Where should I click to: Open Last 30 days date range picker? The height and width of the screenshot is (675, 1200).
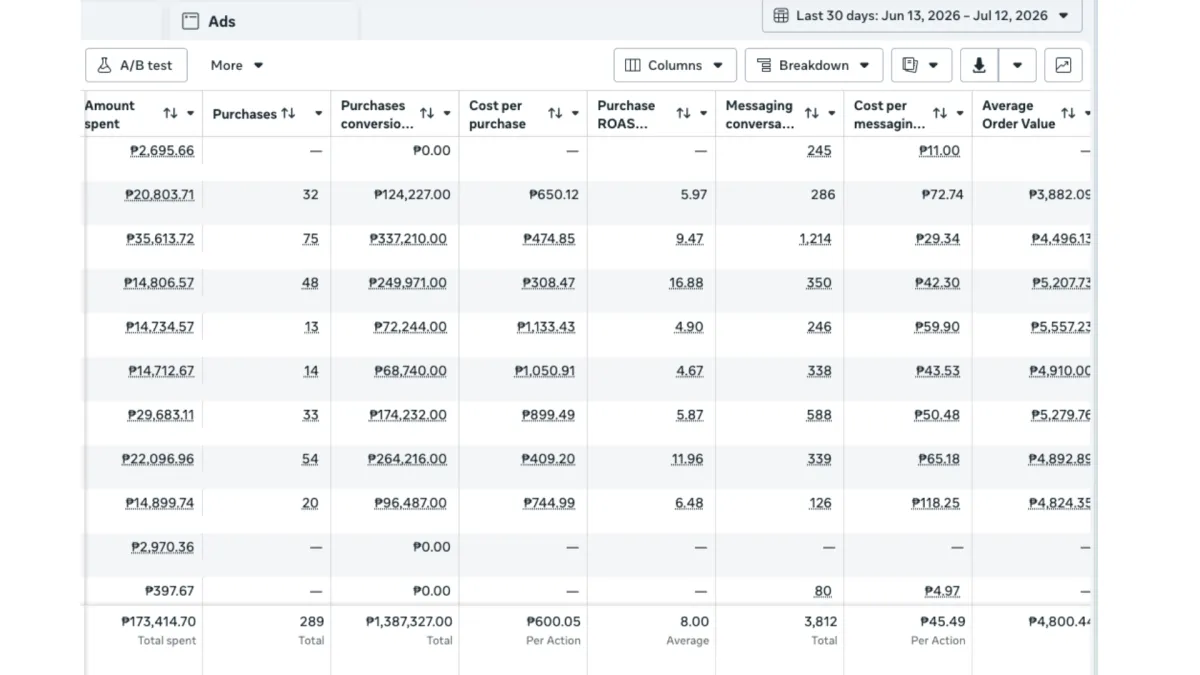coord(922,15)
